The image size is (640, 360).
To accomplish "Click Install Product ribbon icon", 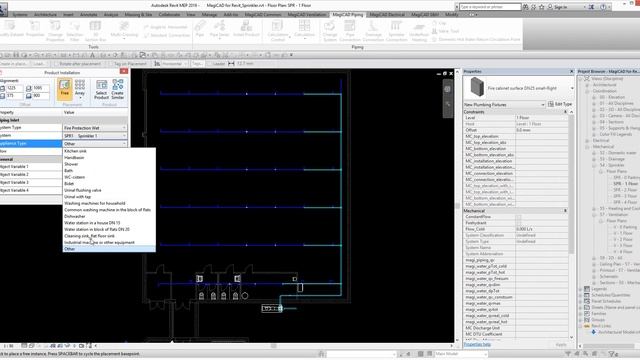I will point(246,29).
